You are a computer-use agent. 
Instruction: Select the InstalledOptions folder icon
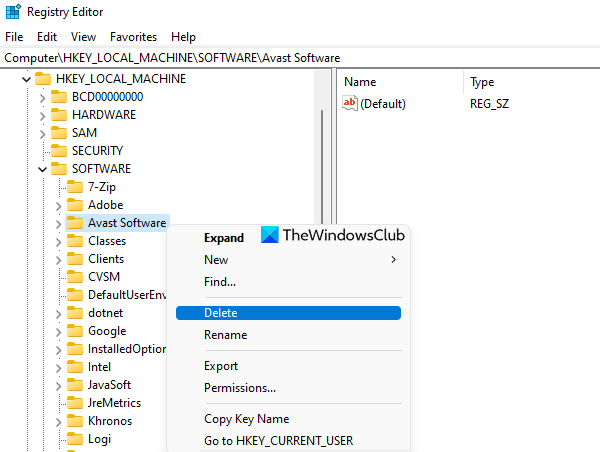coord(75,349)
